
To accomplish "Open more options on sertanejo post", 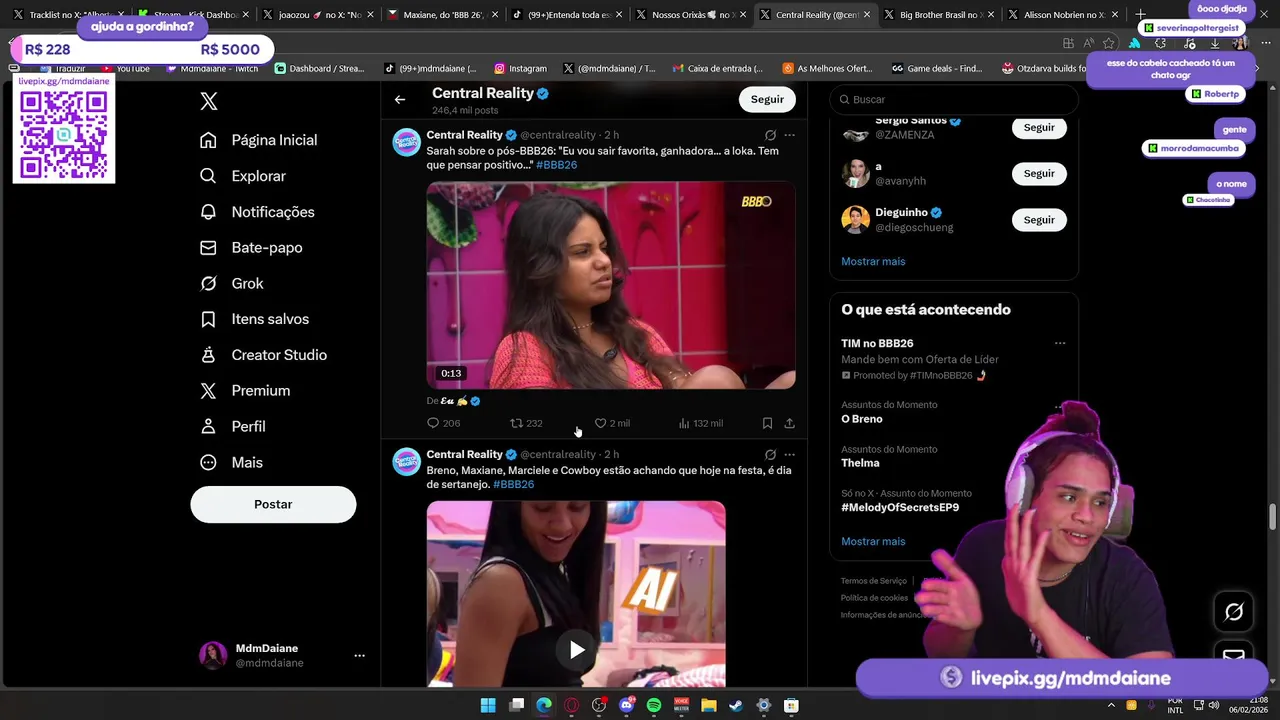I will click(x=789, y=455).
